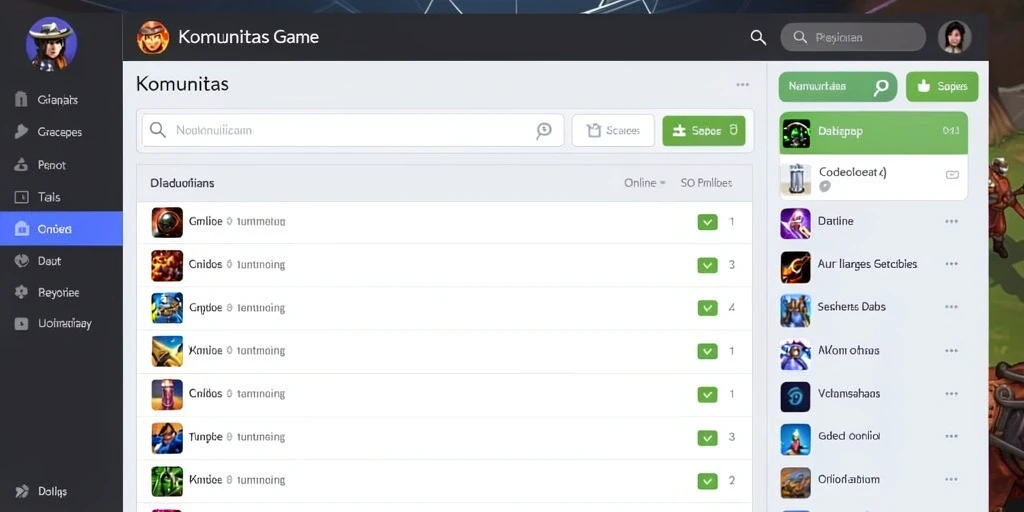Click the game icon of the Gmlioe row

point(167,222)
